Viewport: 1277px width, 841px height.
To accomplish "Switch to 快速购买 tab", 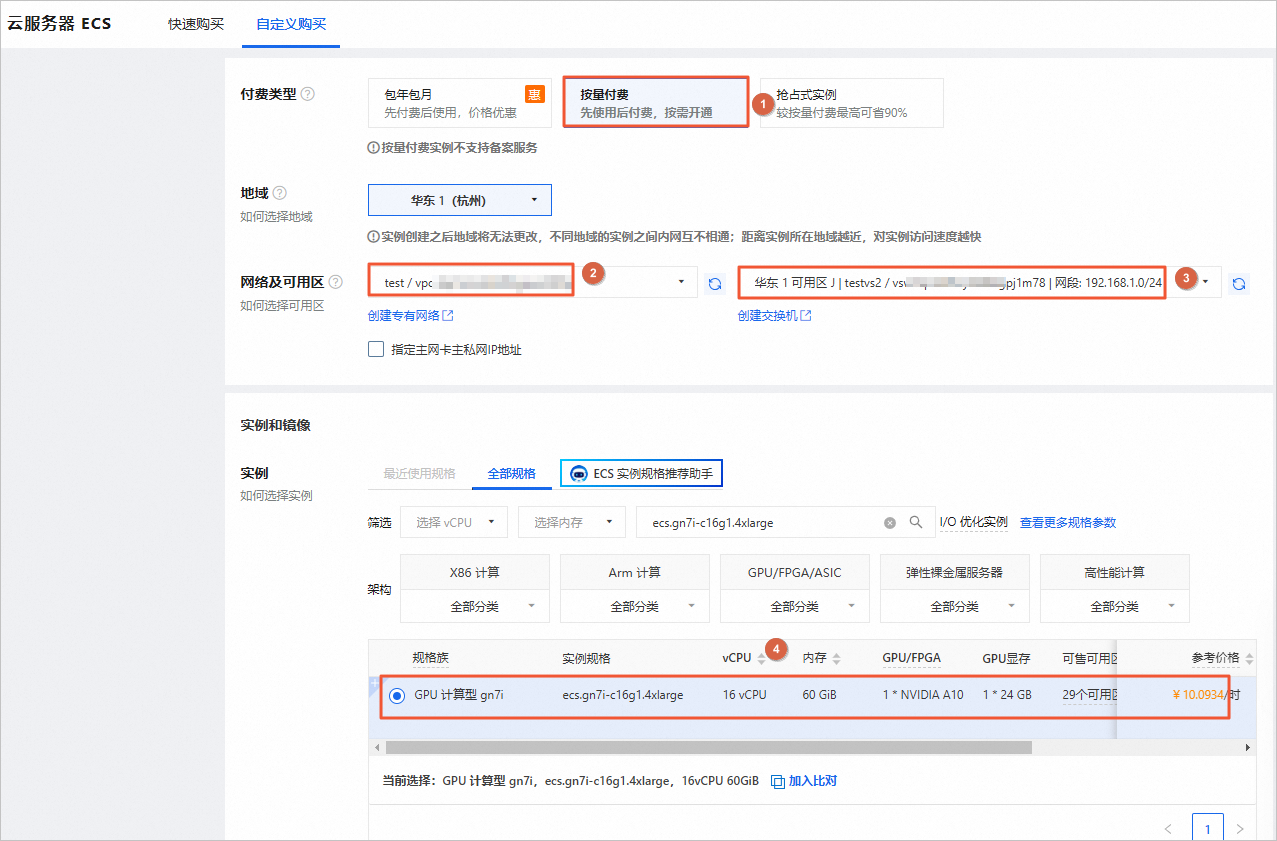I will coord(196,24).
